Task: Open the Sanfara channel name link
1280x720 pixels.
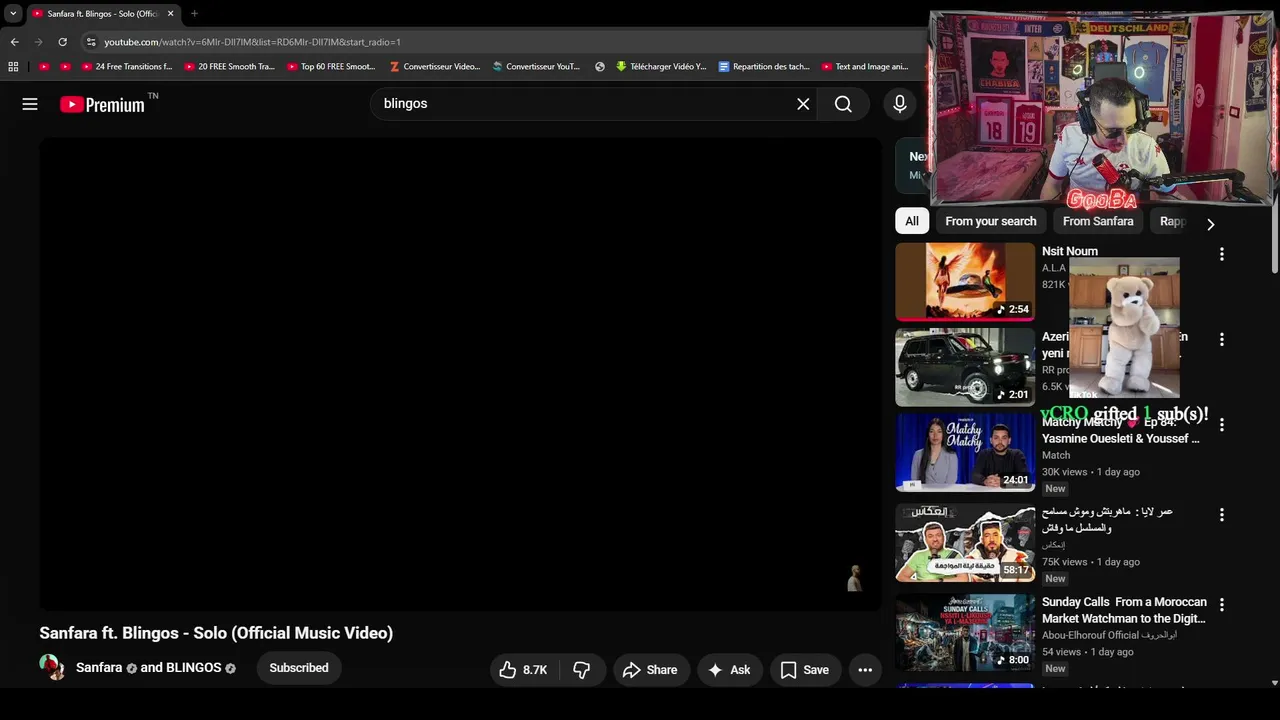Action: point(99,668)
